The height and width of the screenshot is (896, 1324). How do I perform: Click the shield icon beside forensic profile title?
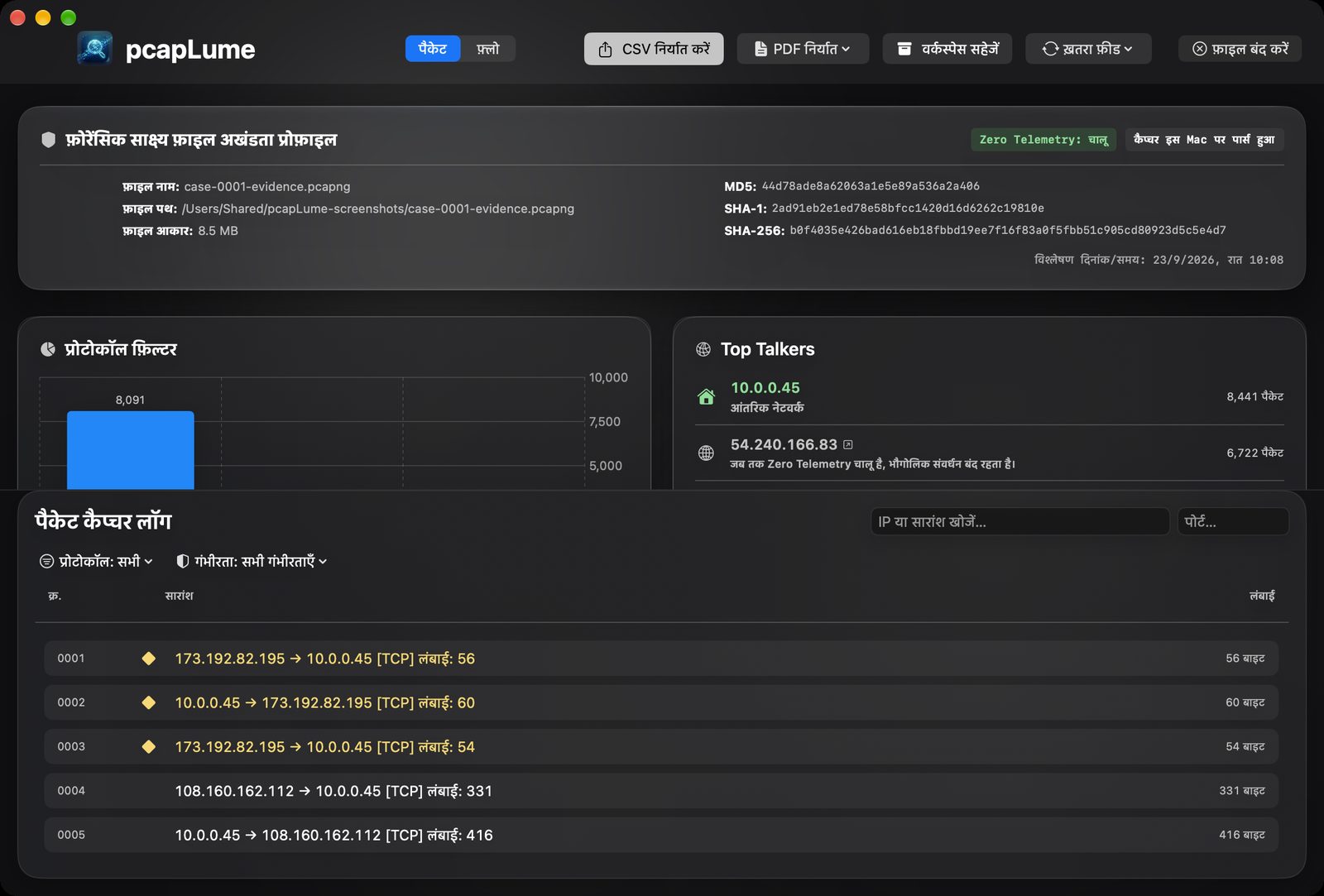tap(49, 140)
